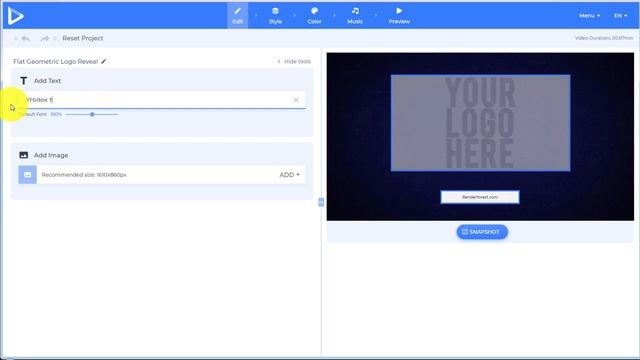This screenshot has width=640, height=360.
Task: Click the Add Image picture icon
Action: [x=24, y=155]
